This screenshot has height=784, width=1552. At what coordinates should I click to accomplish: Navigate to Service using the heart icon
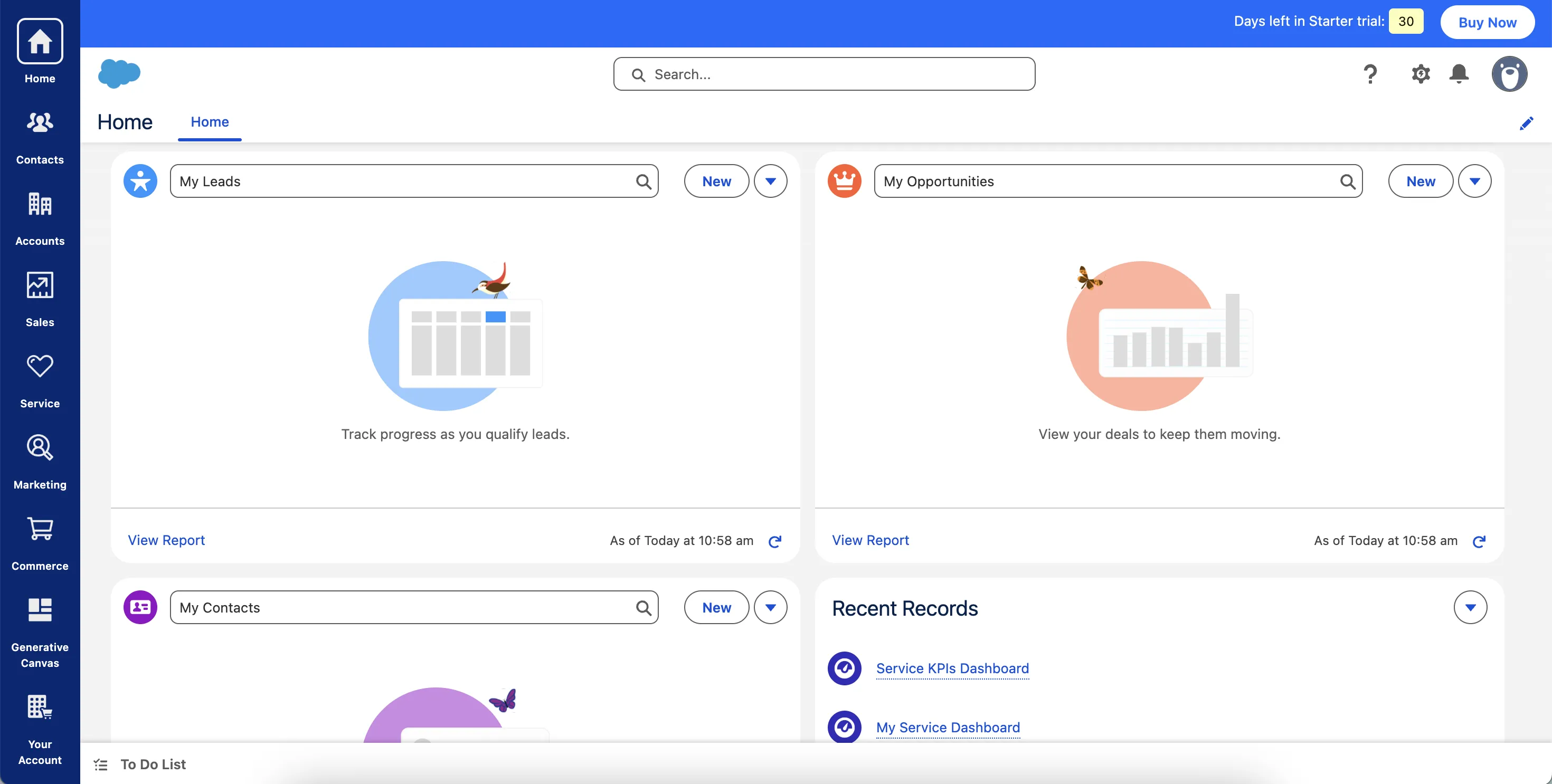click(x=40, y=379)
